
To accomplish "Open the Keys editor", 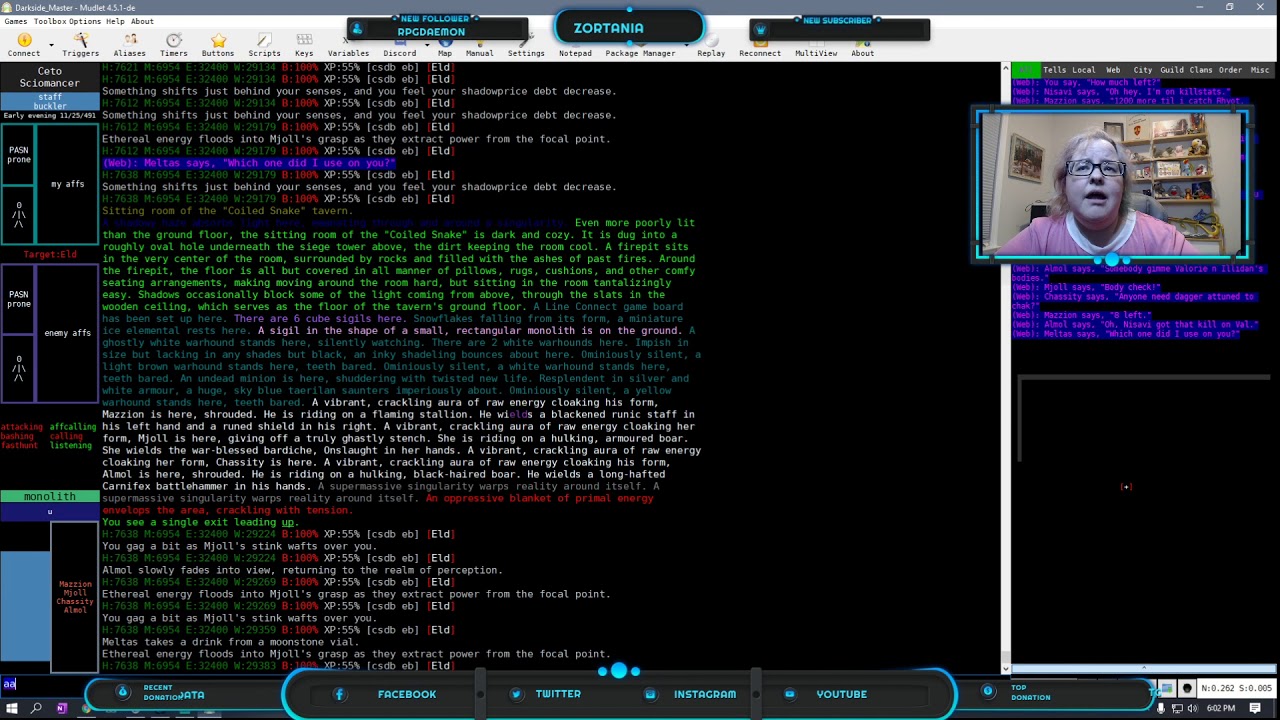I will pos(304,45).
